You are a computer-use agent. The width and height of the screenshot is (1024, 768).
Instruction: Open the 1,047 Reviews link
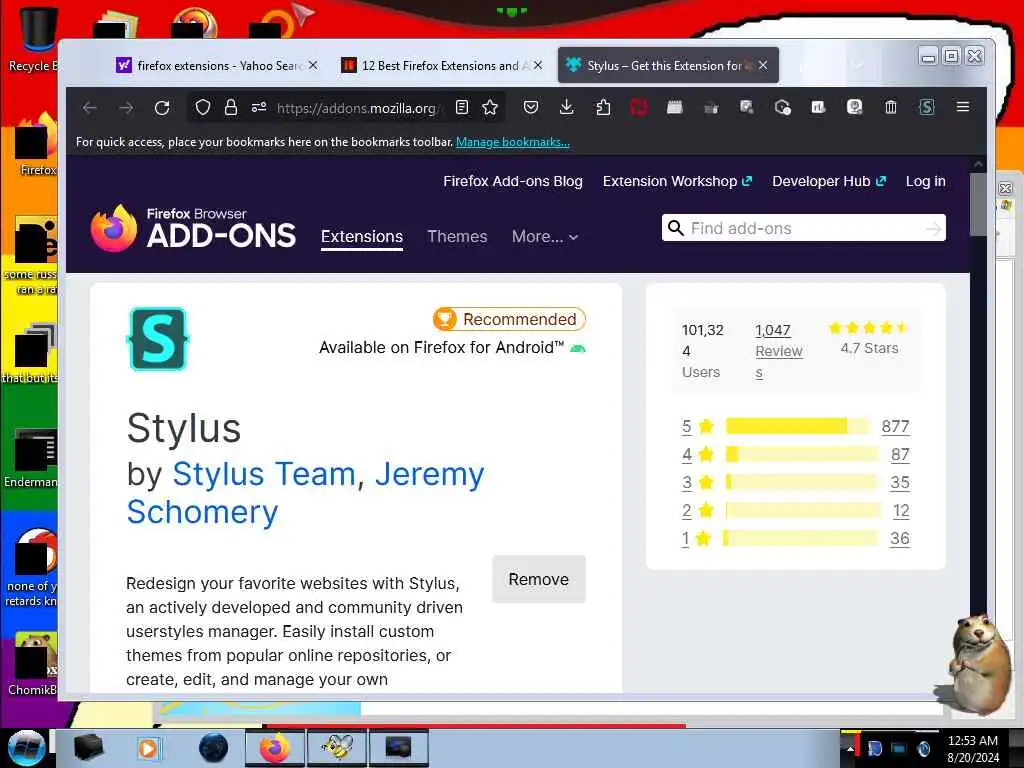click(778, 351)
